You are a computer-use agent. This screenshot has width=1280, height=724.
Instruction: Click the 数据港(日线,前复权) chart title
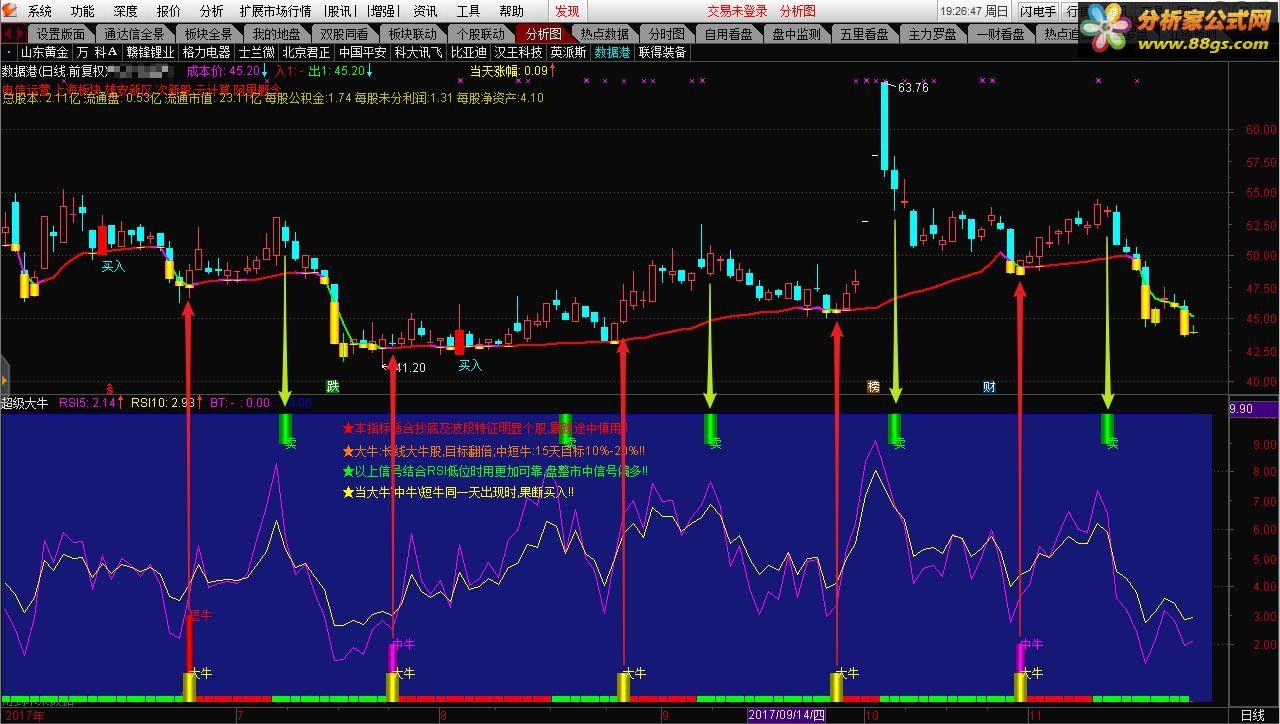point(53,71)
